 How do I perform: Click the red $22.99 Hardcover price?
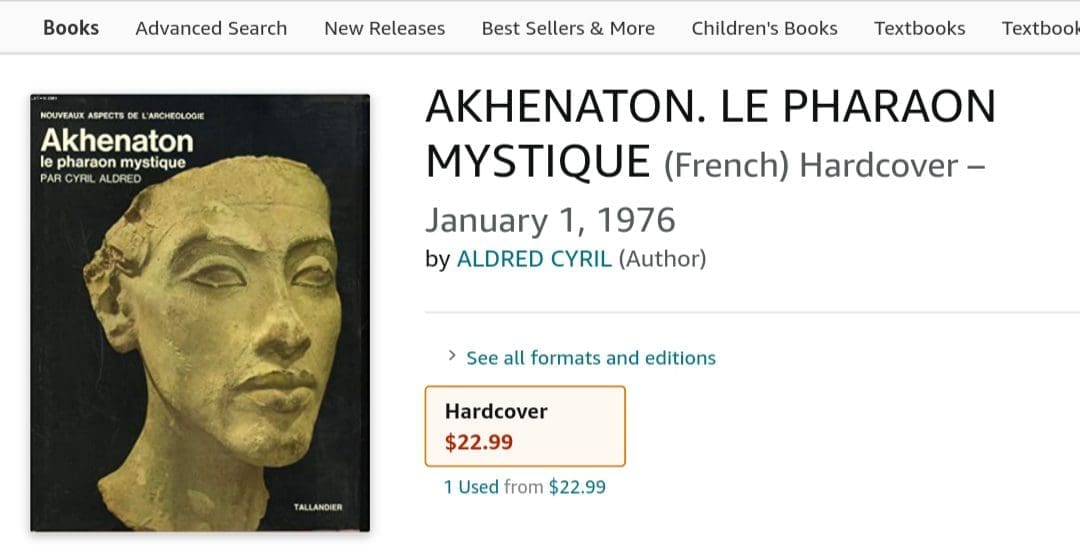pos(479,442)
